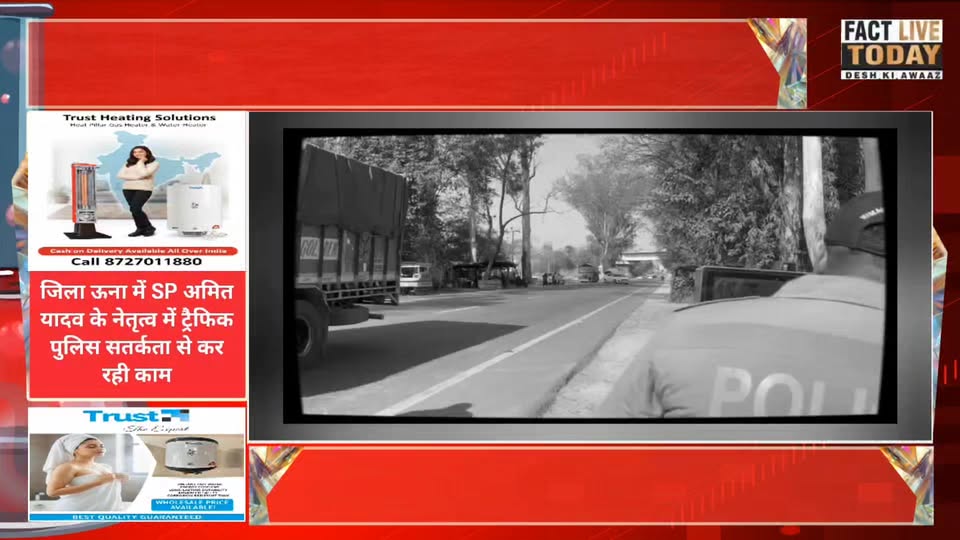
Task: Click the India map graphic in ad
Action: (x=120, y=170)
